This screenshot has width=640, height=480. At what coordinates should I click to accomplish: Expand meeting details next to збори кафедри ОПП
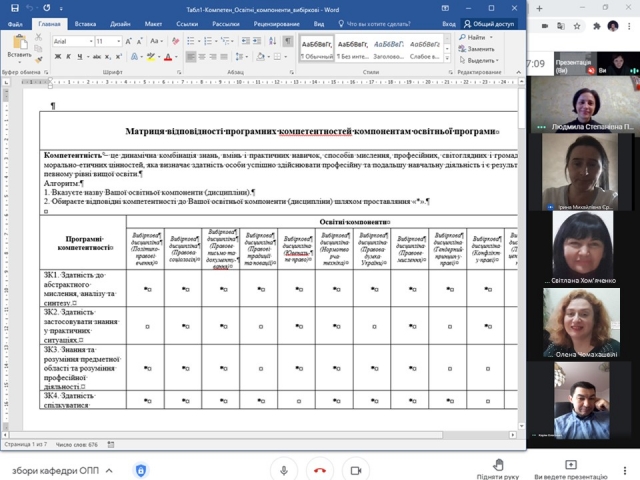click(x=111, y=471)
